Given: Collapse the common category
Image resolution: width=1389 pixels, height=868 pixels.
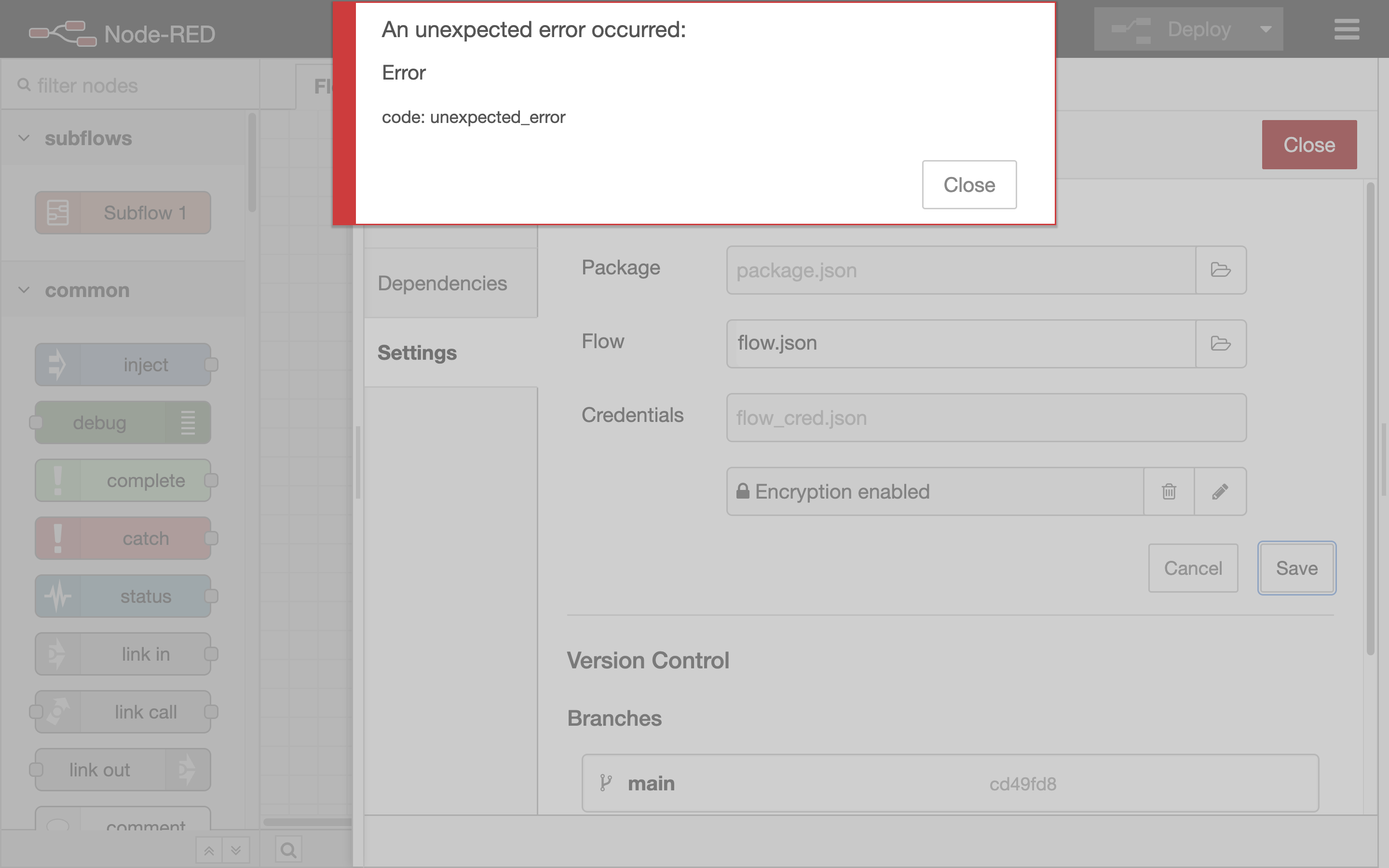Looking at the screenshot, I should pyautogui.click(x=24, y=290).
